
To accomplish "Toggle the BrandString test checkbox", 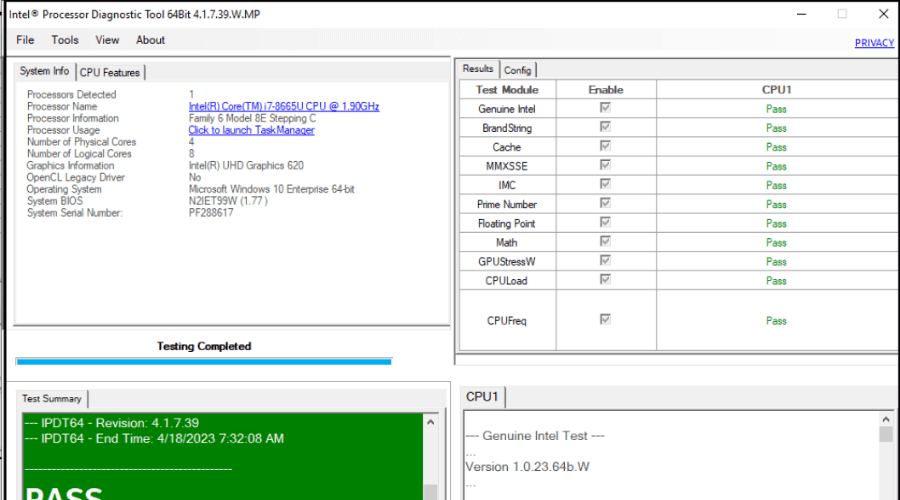I will [x=605, y=126].
